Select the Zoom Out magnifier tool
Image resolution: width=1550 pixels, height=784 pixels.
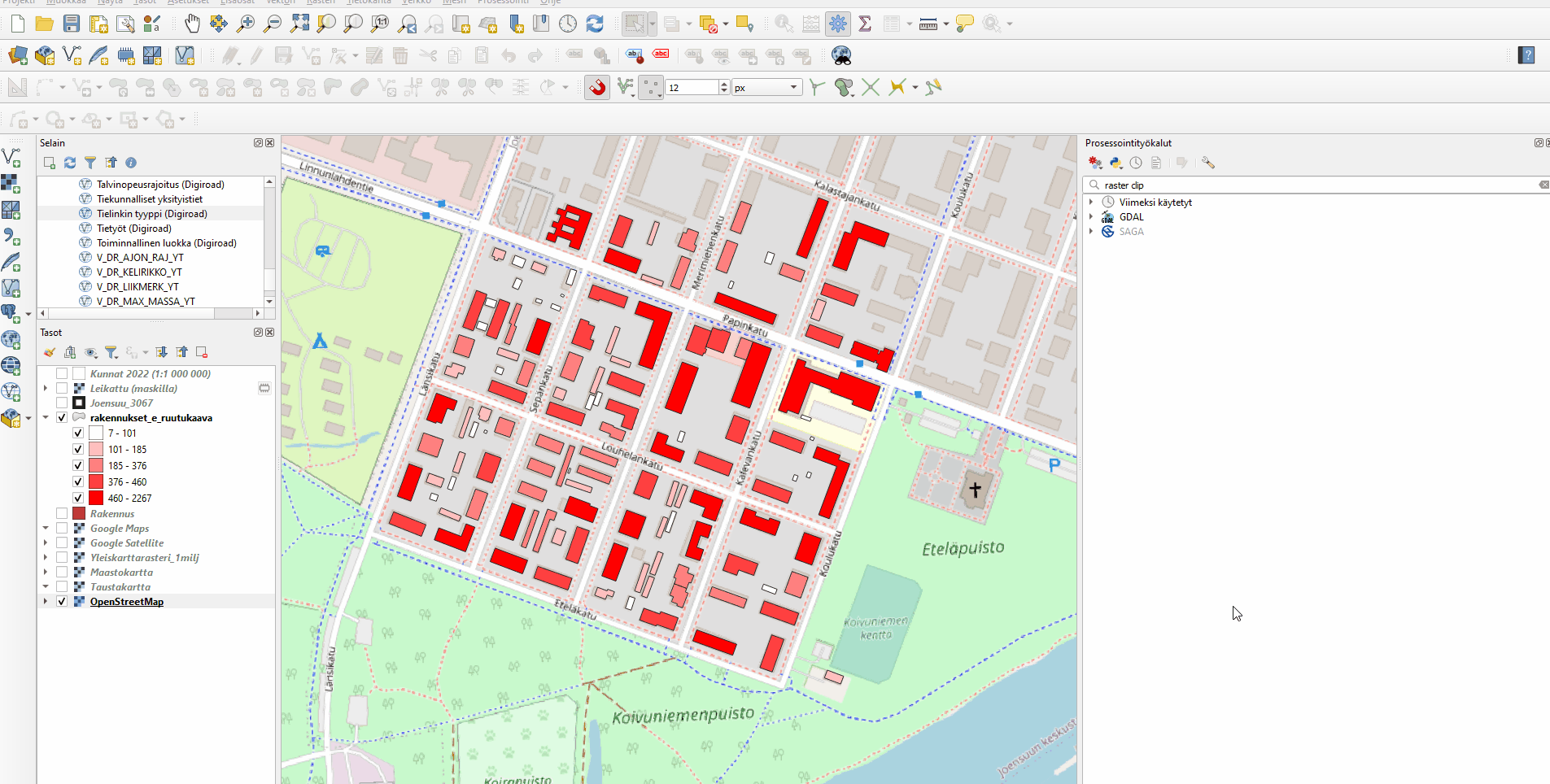(273, 24)
